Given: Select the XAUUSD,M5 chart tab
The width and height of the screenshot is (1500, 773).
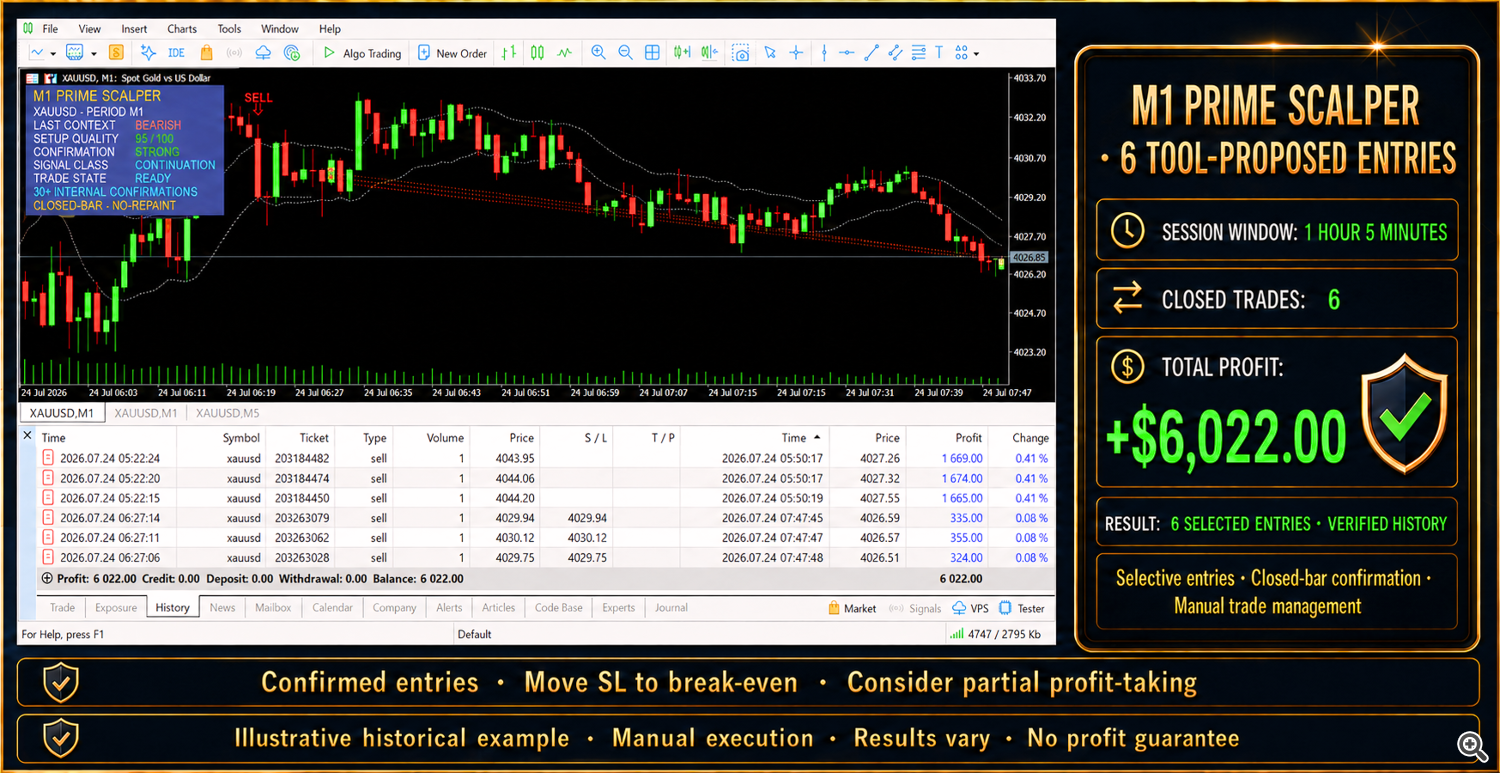Looking at the screenshot, I should click(x=227, y=413).
